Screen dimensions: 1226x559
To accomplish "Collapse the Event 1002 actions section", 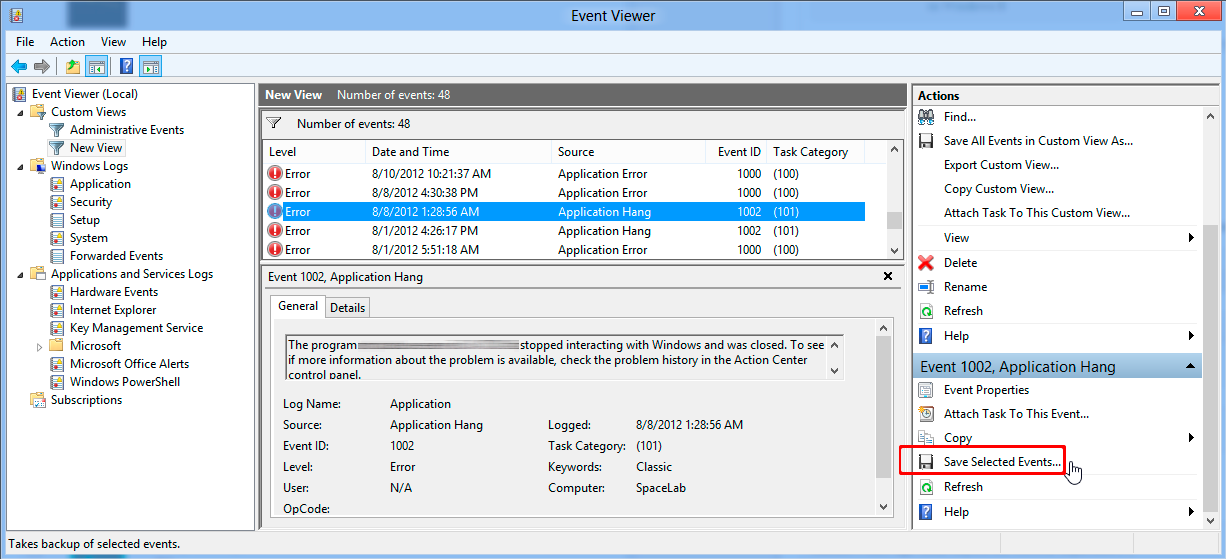I will click(x=1190, y=367).
